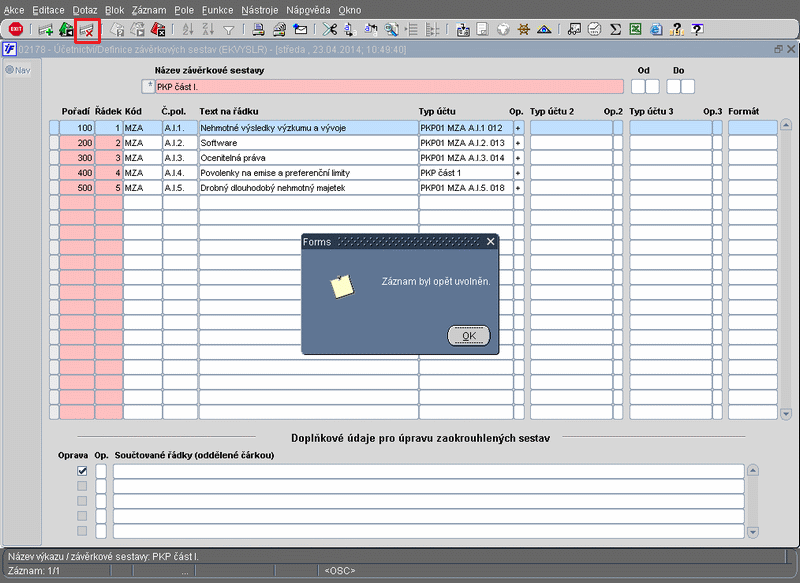Viewport: 800px width, 583px height.
Task: Tick the second Oprava checkbox
Action: click(x=82, y=486)
